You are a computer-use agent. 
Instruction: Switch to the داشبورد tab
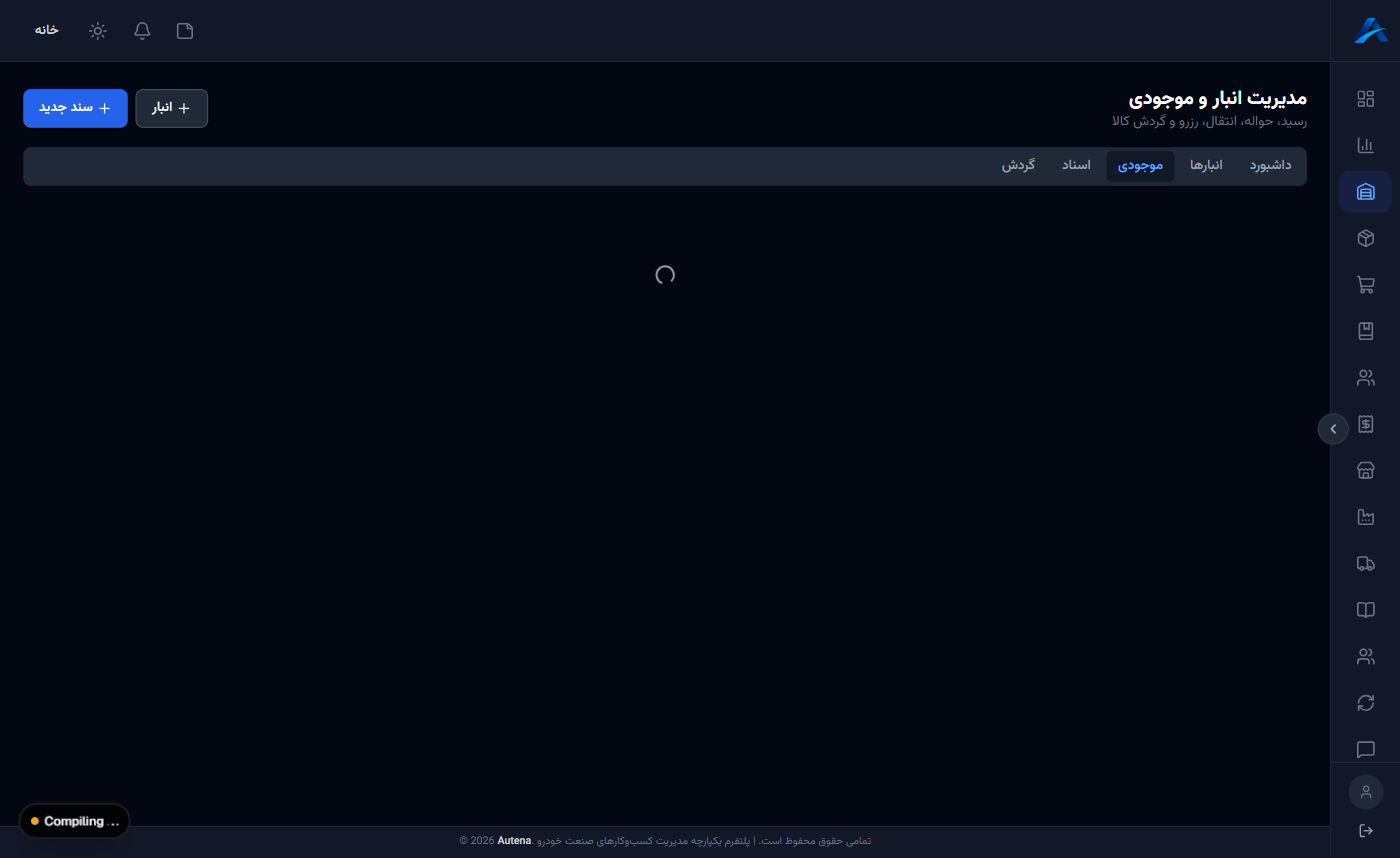click(1270, 166)
